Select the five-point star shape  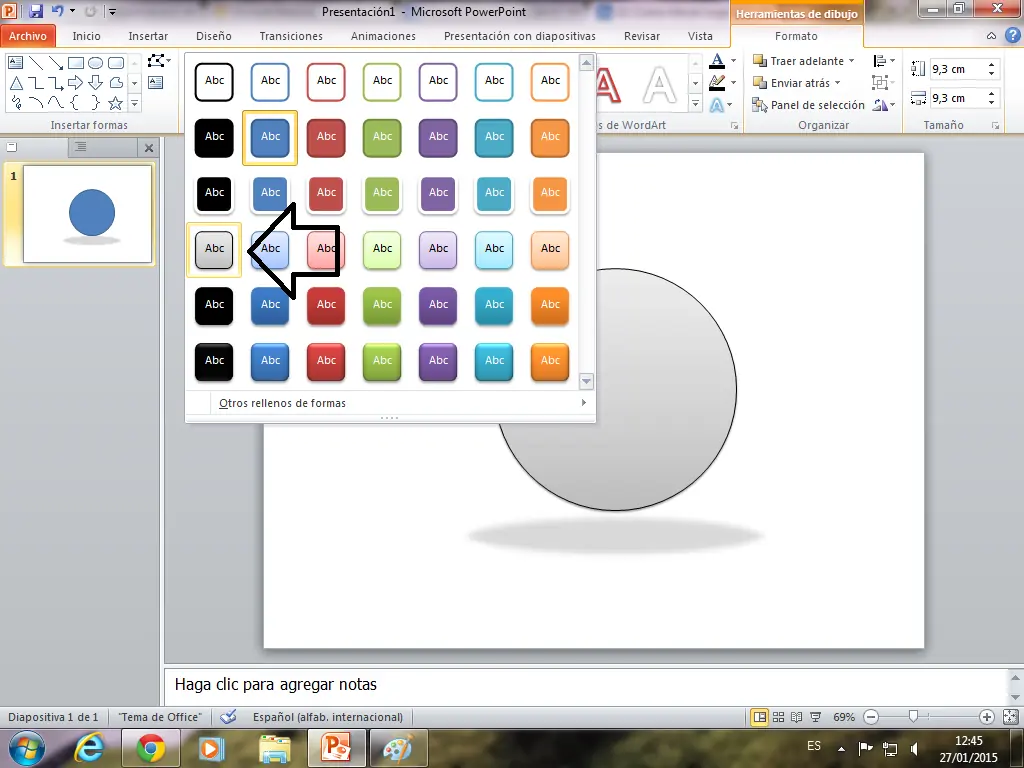pos(116,103)
